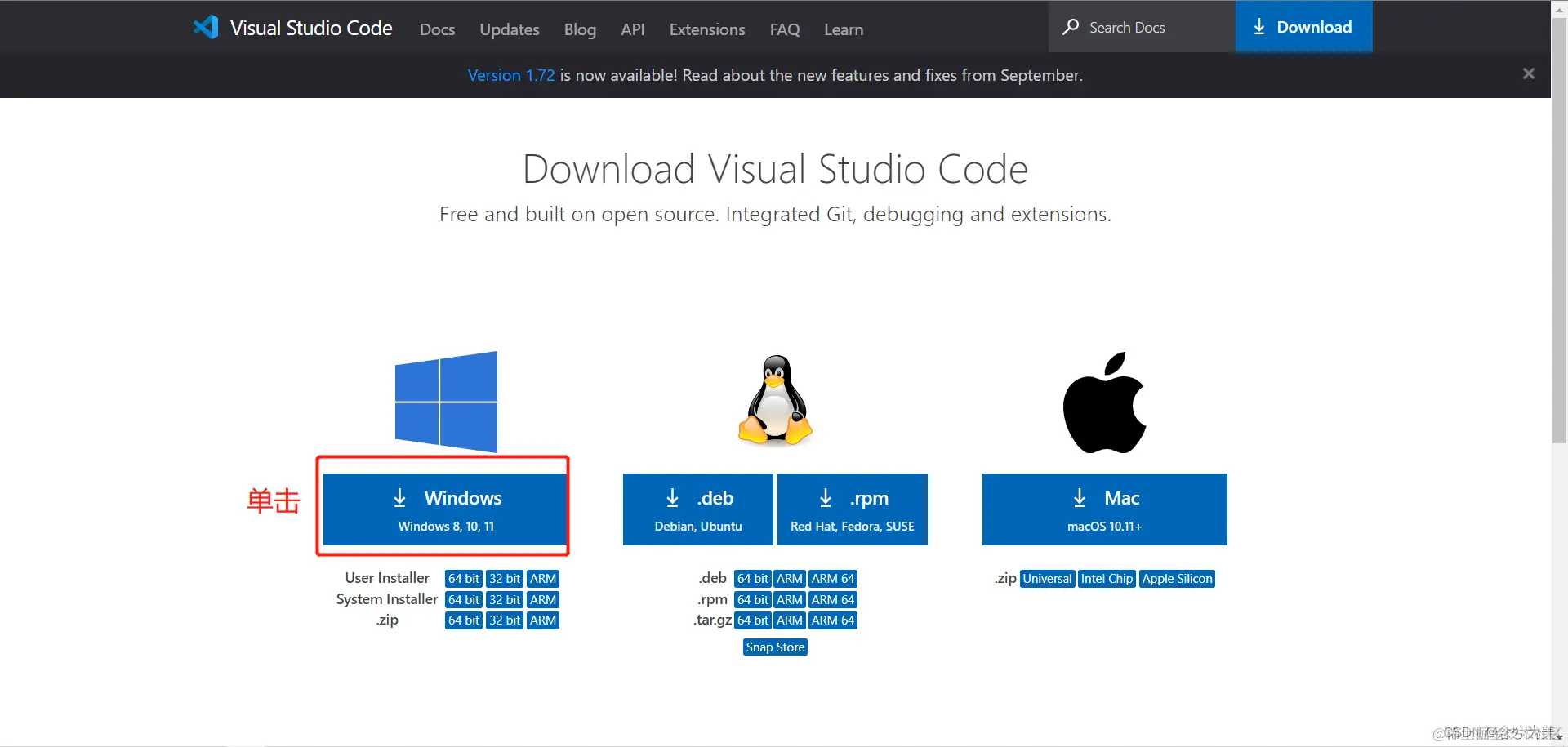
Task: Select User Installer 64 bit
Action: tap(464, 579)
